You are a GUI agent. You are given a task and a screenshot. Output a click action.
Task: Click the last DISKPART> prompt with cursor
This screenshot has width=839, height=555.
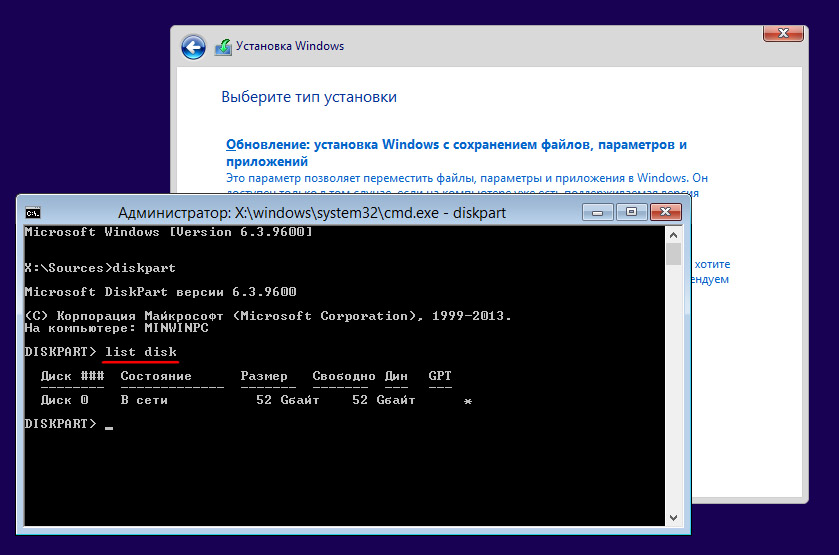68,424
